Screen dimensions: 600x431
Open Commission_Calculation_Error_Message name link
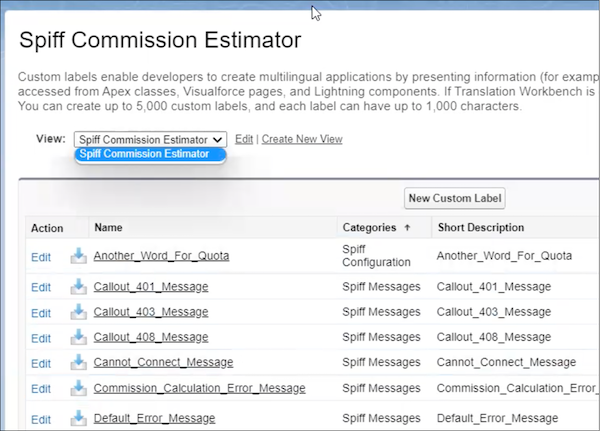click(199, 388)
